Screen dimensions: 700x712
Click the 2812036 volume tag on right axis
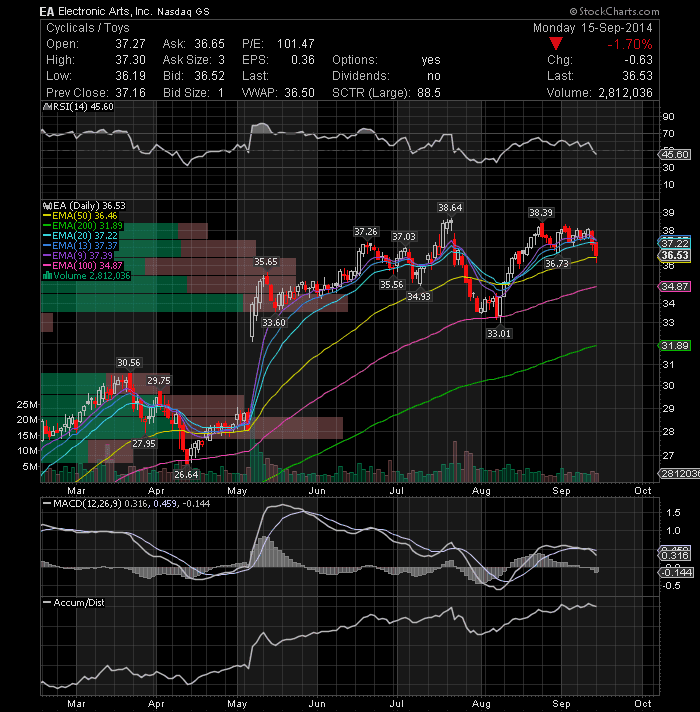click(679, 474)
